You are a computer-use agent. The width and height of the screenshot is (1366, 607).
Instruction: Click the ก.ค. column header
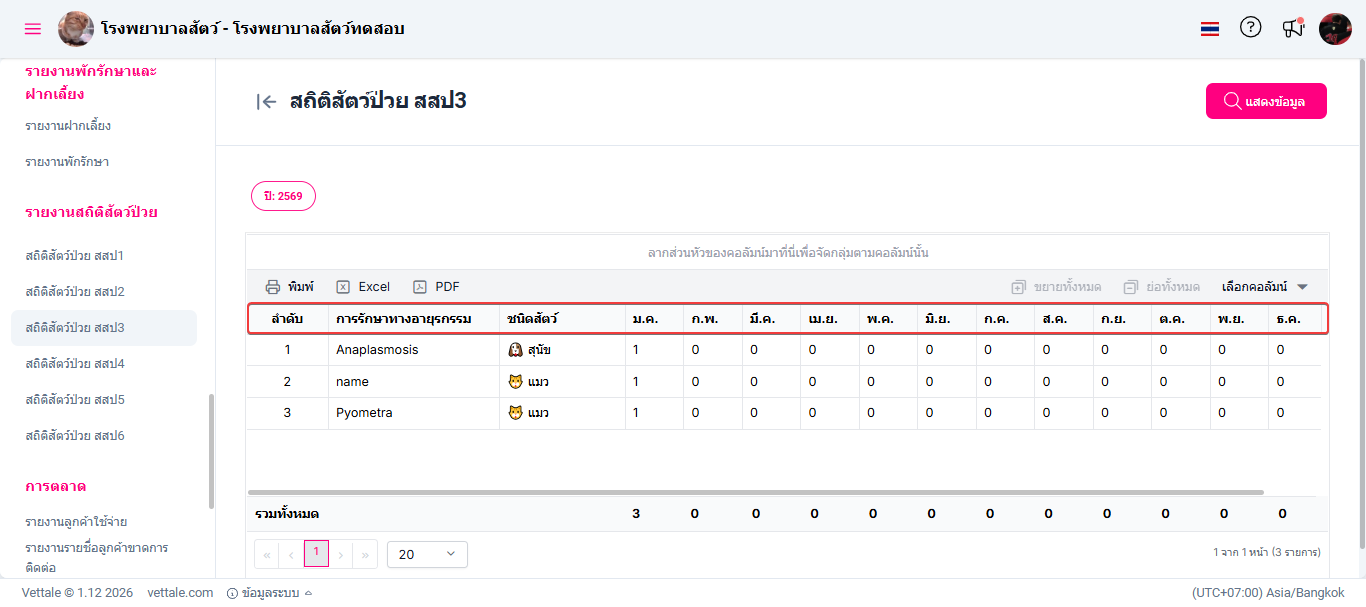[x=1005, y=318]
